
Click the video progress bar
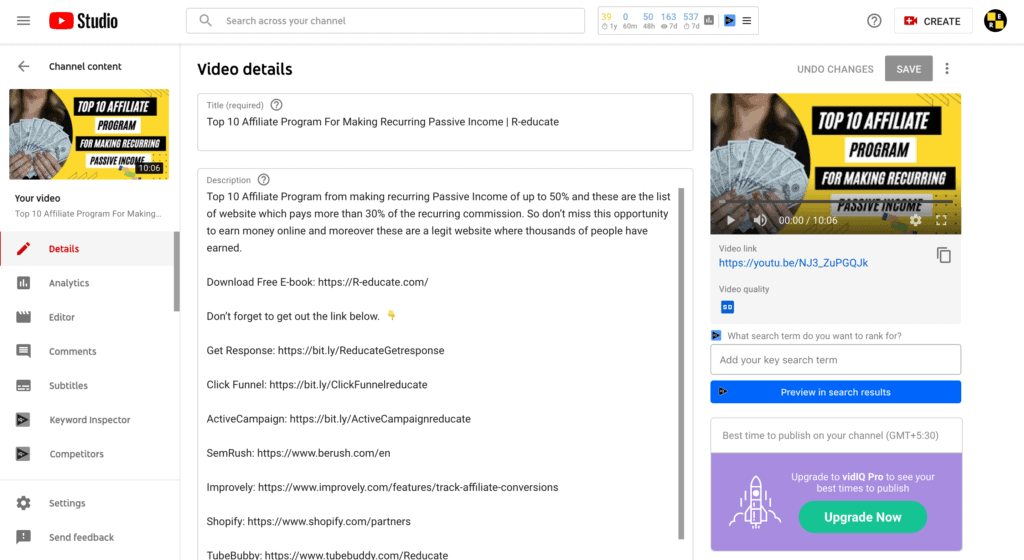pos(835,201)
